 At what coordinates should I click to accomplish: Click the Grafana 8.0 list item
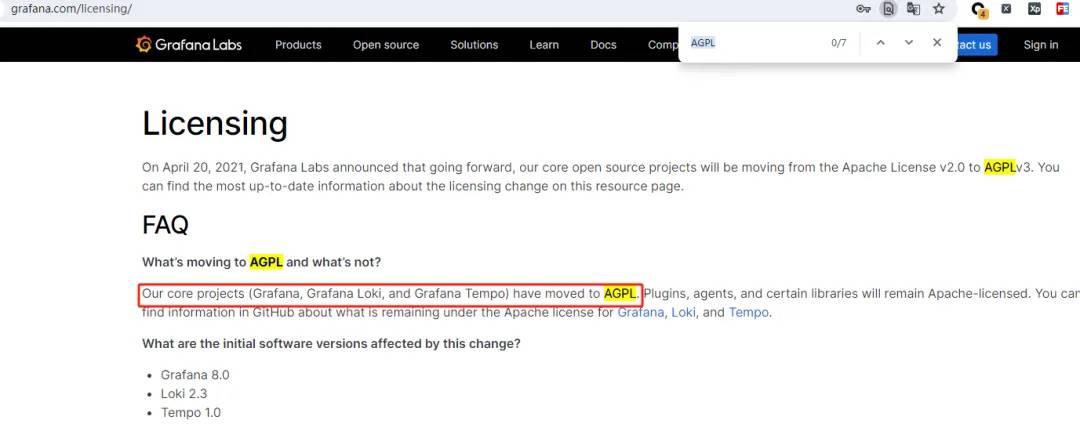pos(195,375)
